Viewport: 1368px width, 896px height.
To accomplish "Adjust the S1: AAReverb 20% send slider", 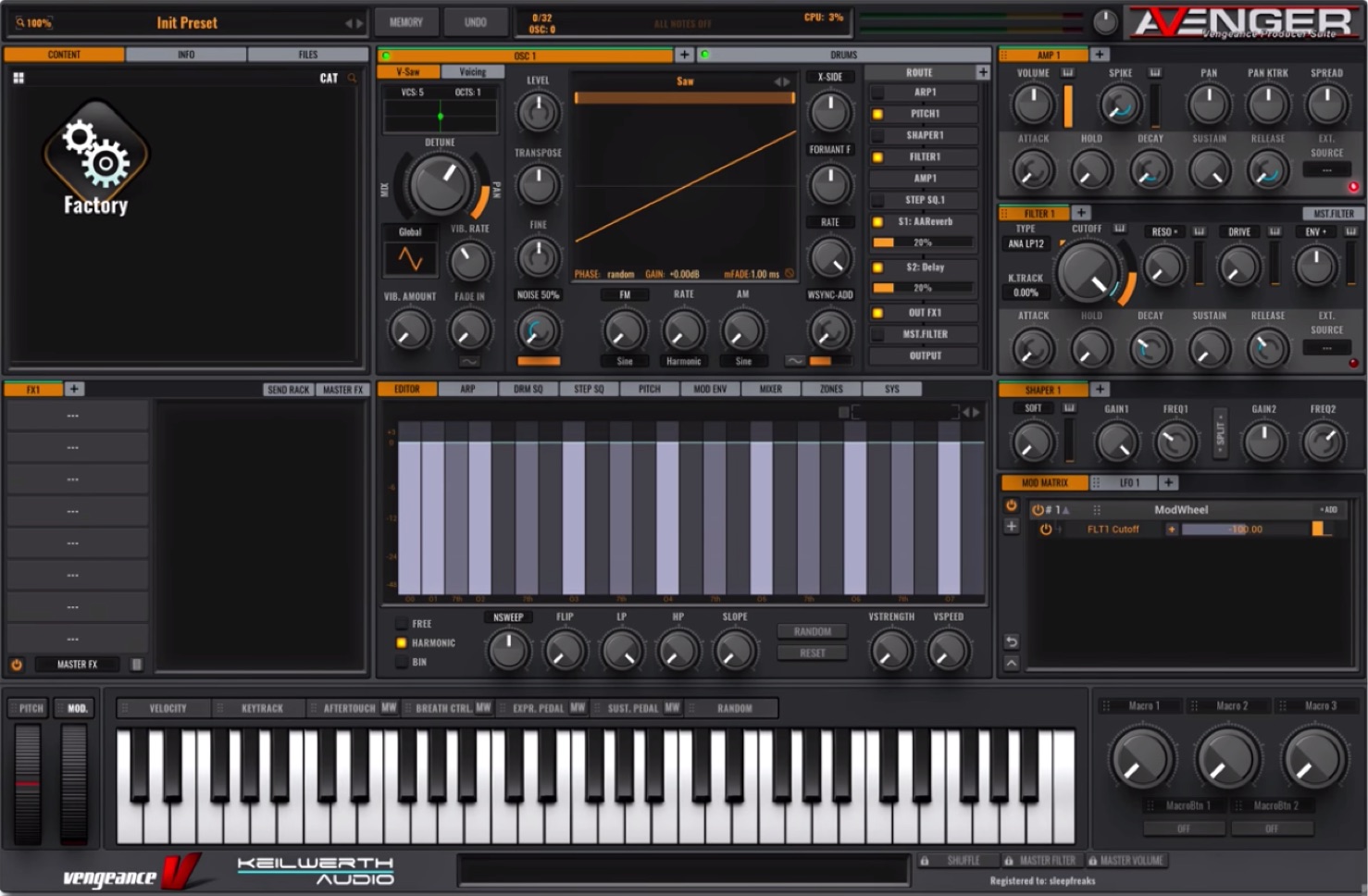I will (923, 243).
